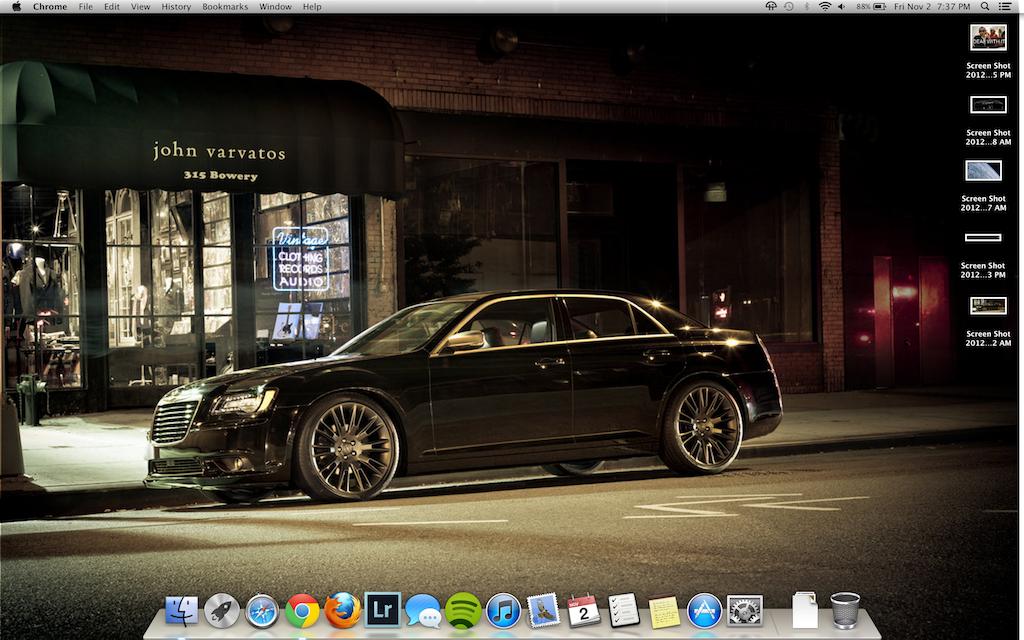Select Screen Shot 2012...8 AM desktop file
This screenshot has height=640, width=1024.
[988, 120]
